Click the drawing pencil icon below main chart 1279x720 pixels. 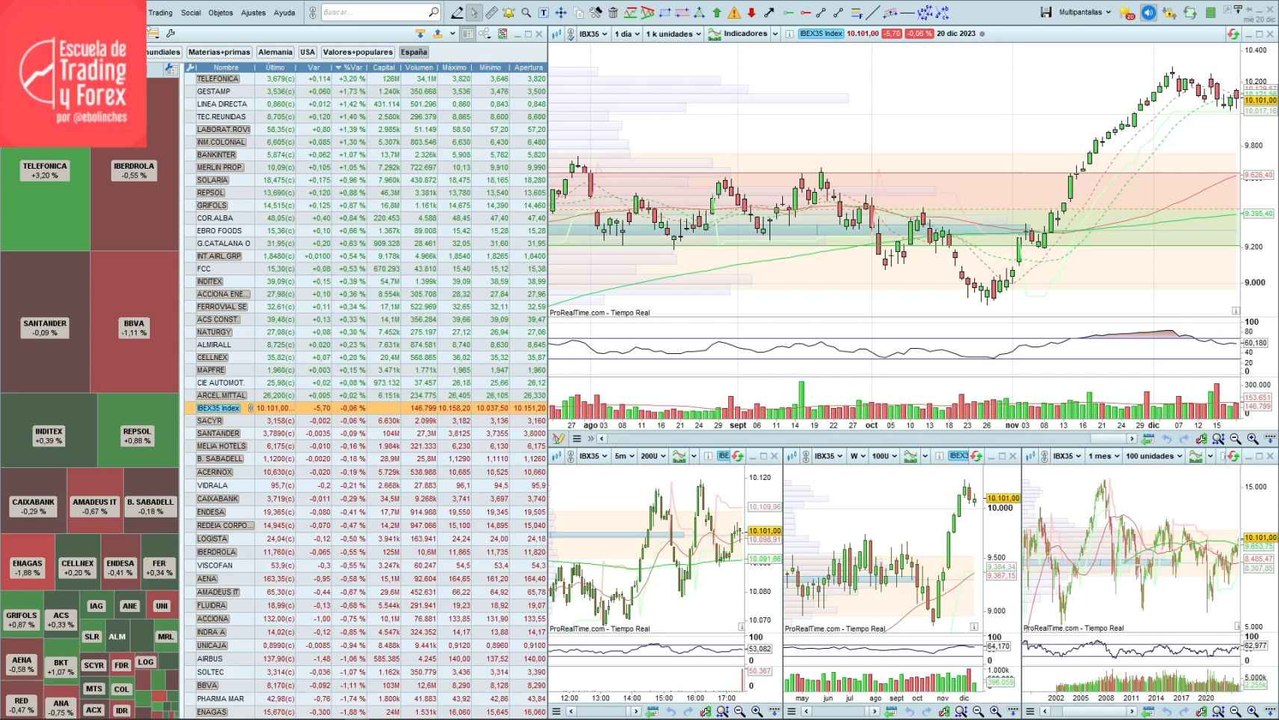pos(558,439)
